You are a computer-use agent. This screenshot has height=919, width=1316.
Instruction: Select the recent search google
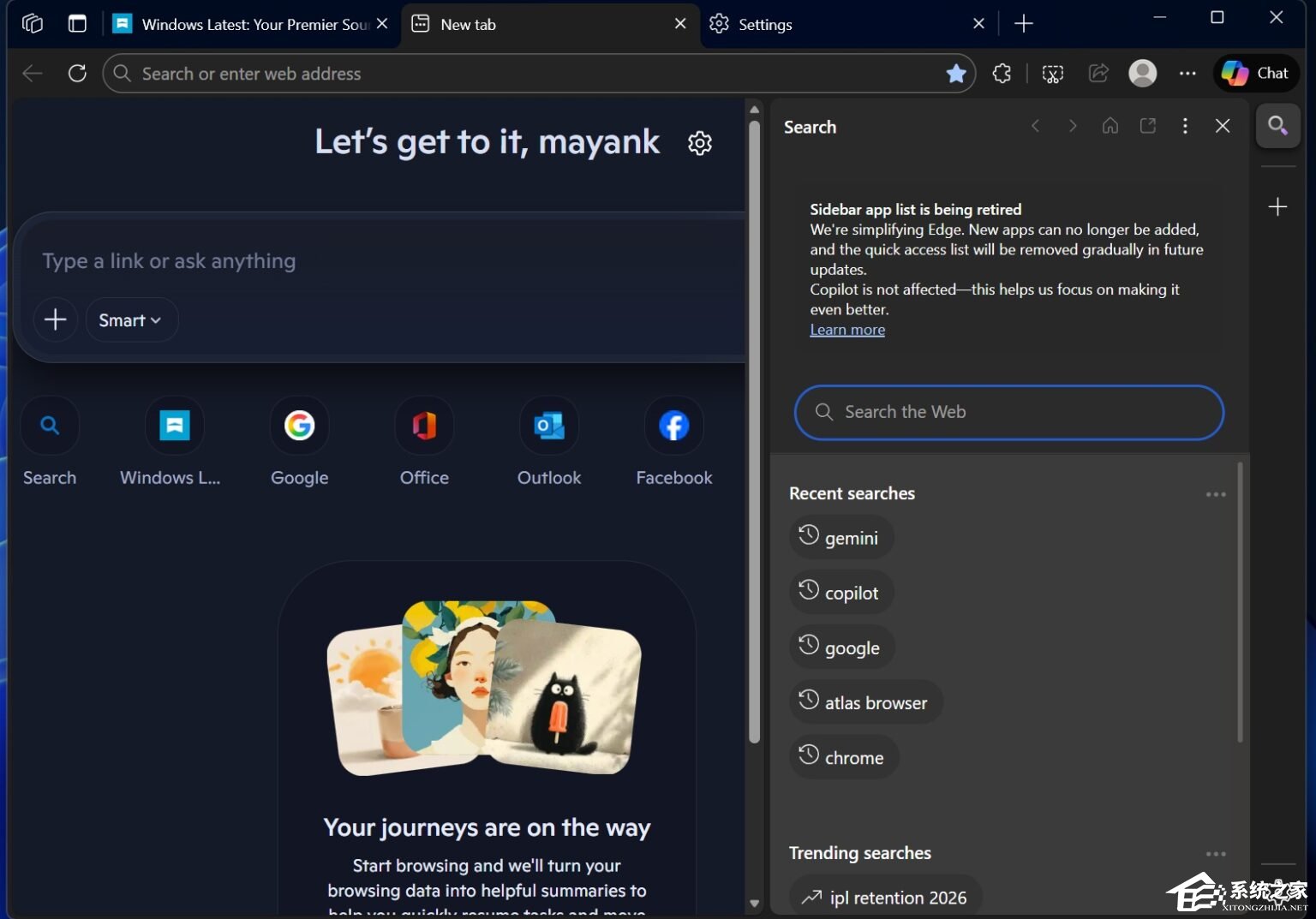tap(841, 647)
